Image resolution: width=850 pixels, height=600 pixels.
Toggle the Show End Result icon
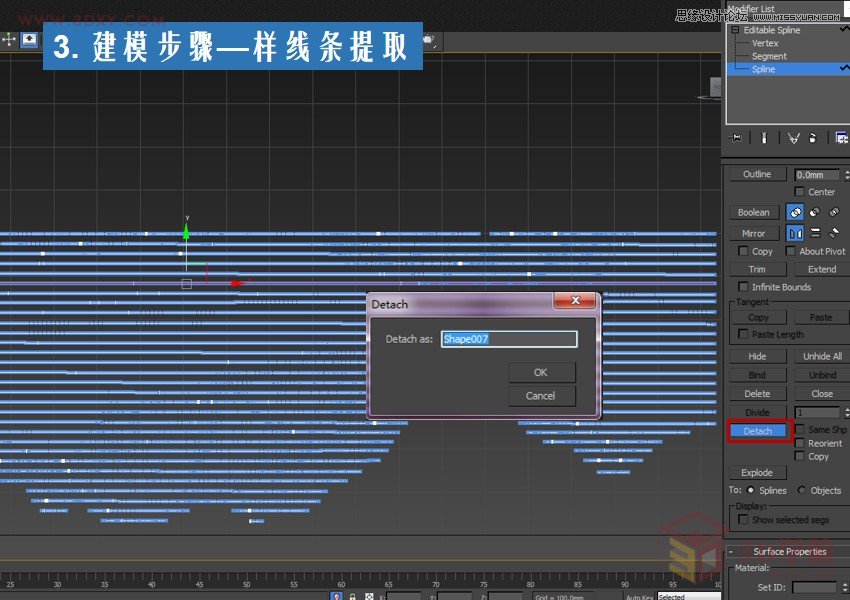(765, 137)
